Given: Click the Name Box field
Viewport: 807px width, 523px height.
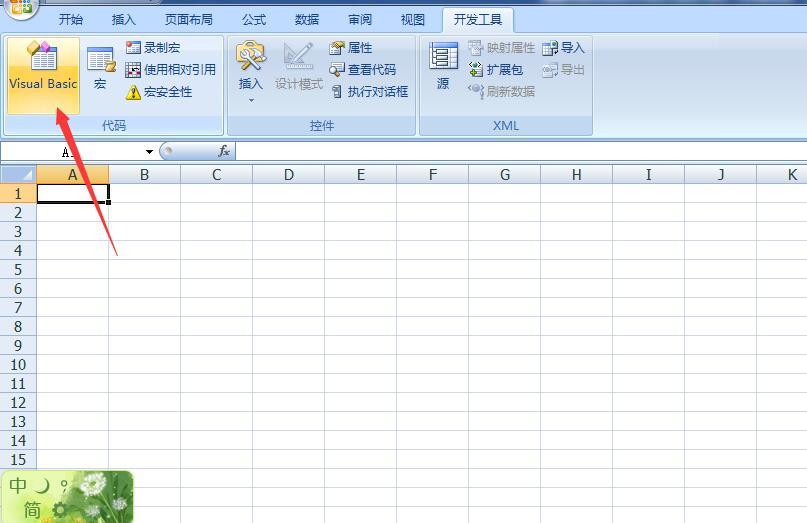Looking at the screenshot, I should pyautogui.click(x=72, y=152).
